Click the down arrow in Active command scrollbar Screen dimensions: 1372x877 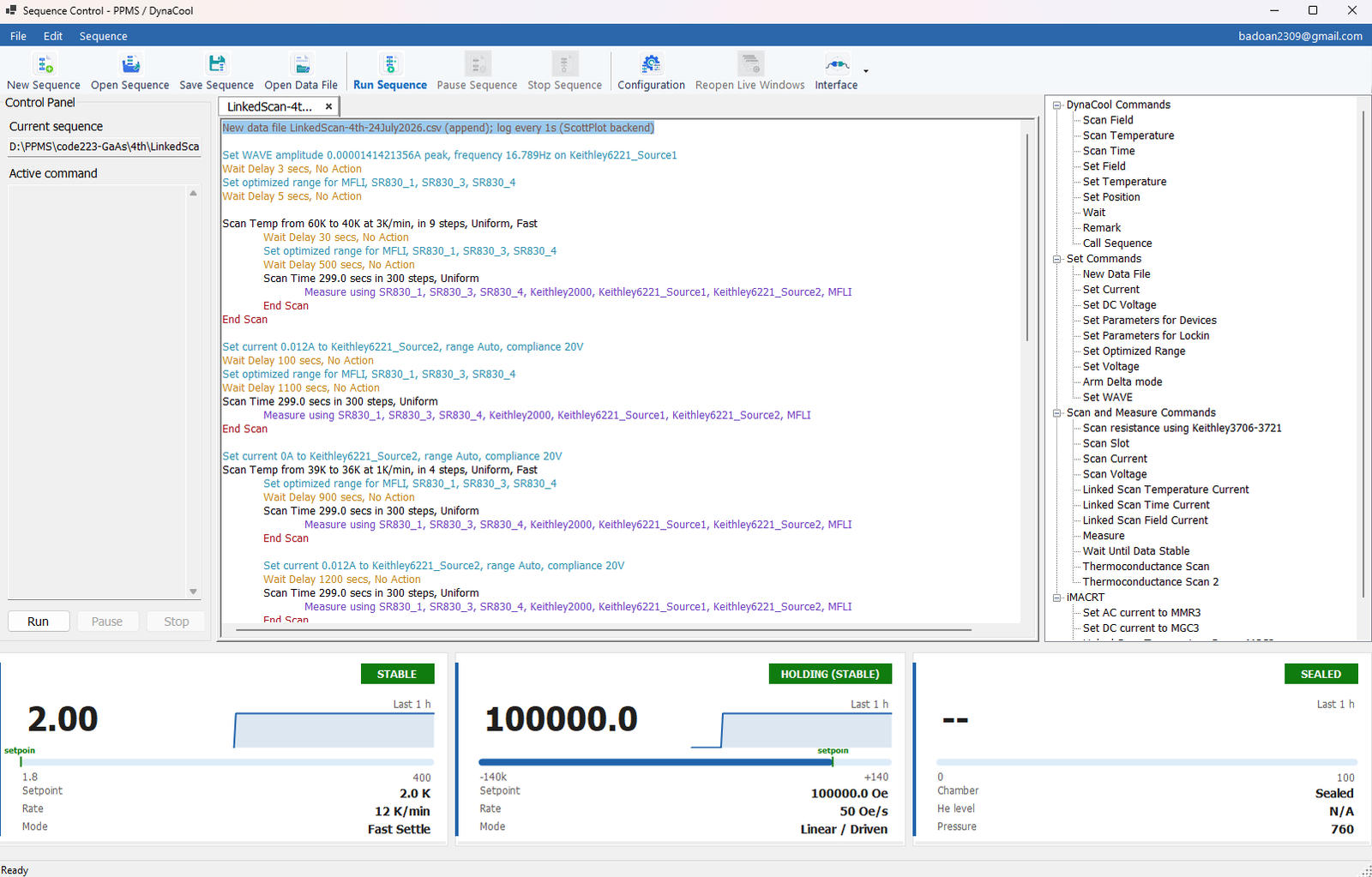[193, 592]
